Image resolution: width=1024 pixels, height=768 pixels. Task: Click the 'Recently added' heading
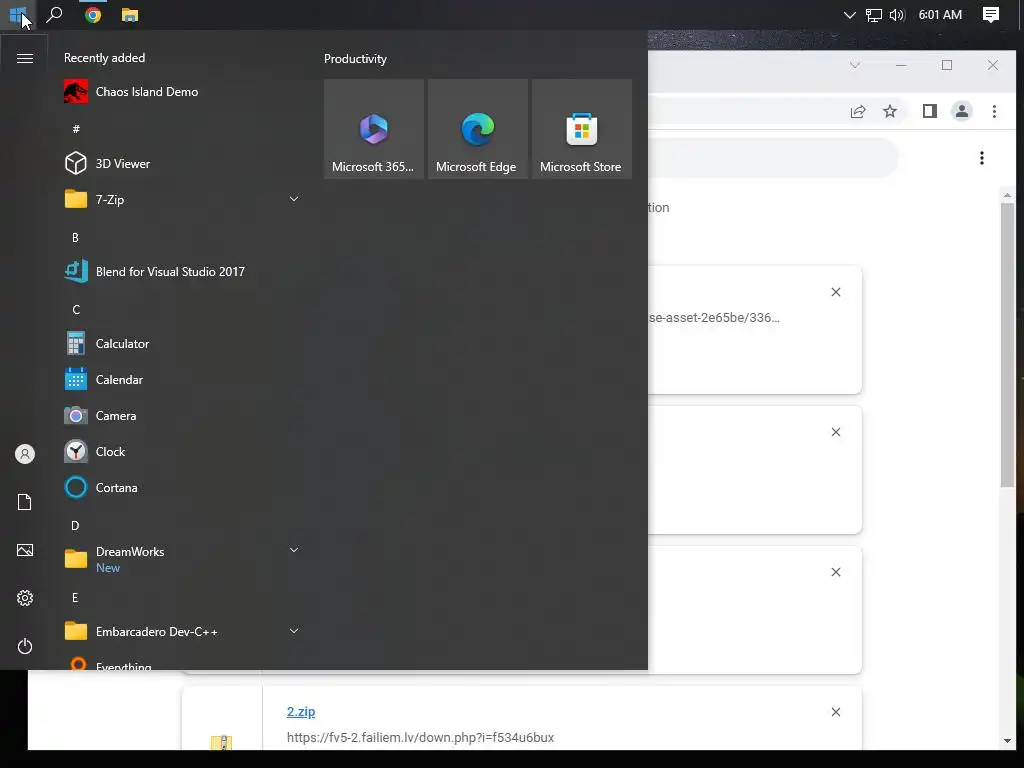click(x=104, y=58)
